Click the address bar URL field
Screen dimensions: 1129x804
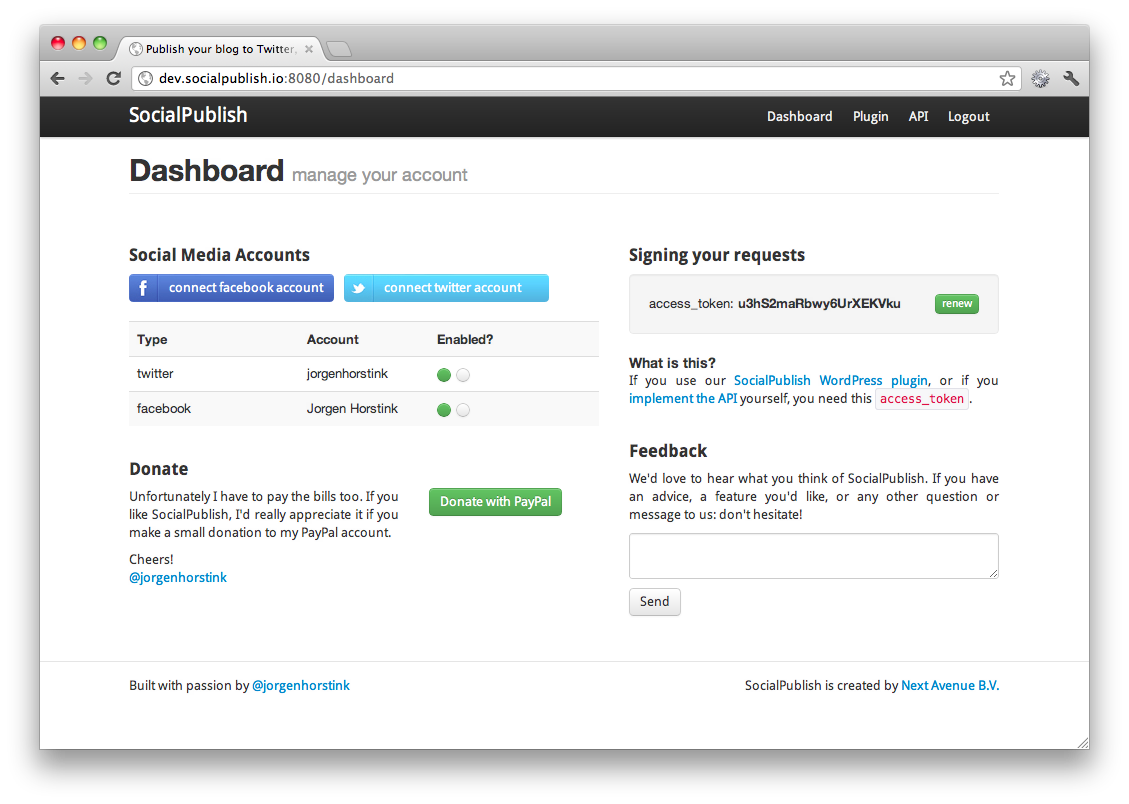[576, 78]
